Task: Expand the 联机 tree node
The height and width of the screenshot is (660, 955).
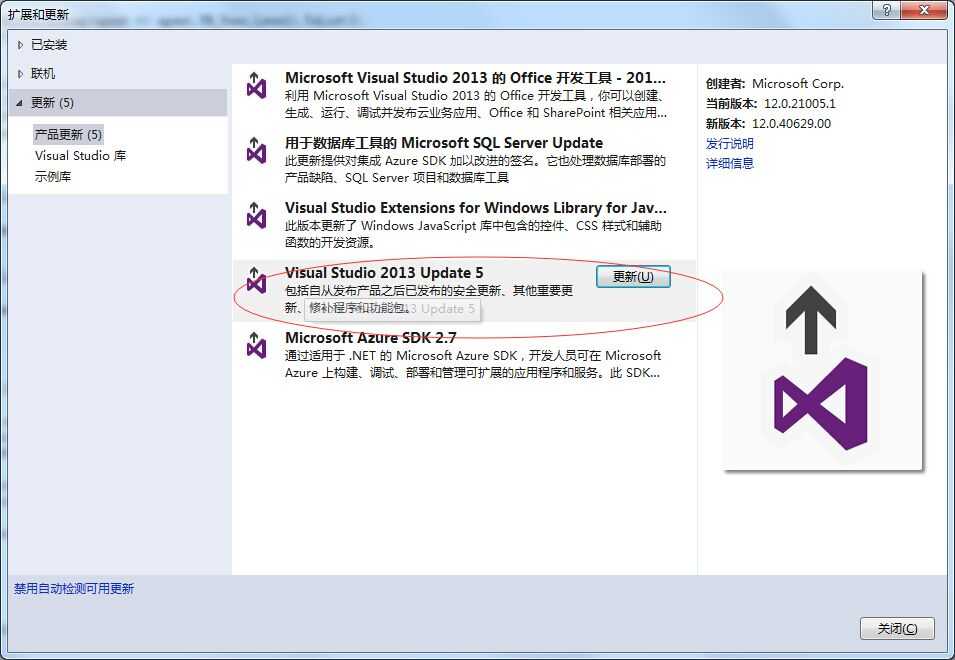Action: [x=20, y=74]
